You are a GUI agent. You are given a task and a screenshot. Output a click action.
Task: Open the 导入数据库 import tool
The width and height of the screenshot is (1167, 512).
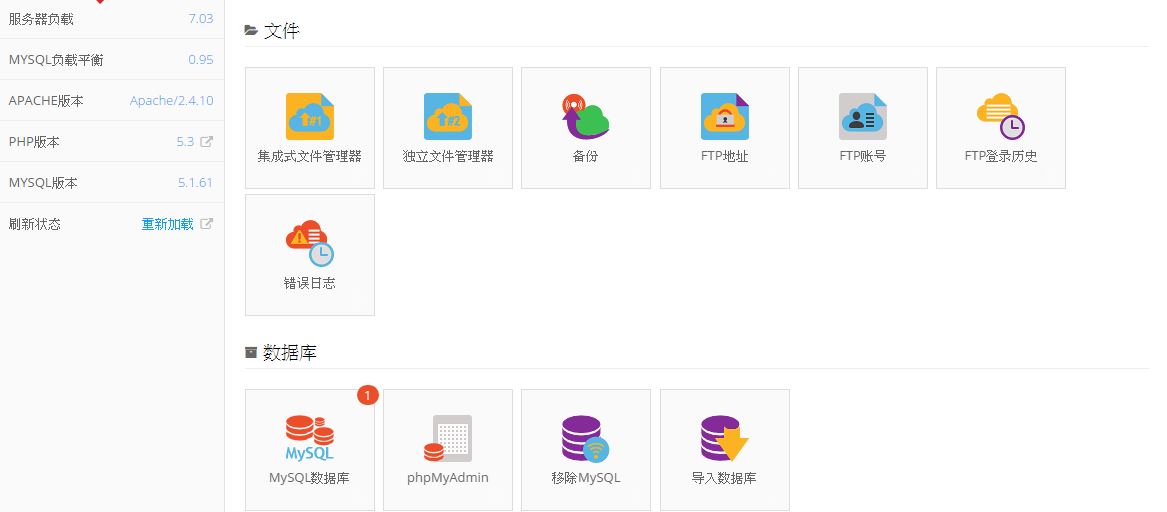pyautogui.click(x=725, y=449)
